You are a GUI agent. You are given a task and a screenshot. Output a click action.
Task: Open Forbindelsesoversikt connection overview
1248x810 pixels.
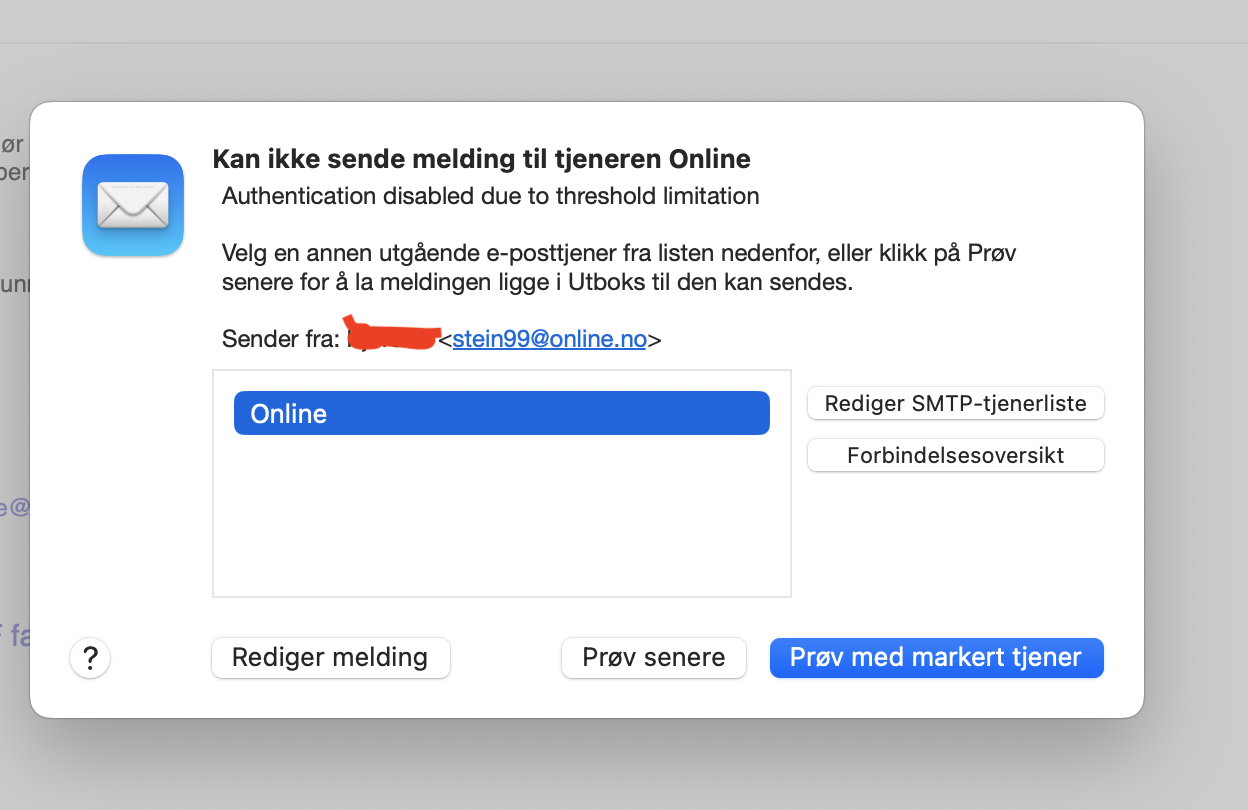point(955,456)
